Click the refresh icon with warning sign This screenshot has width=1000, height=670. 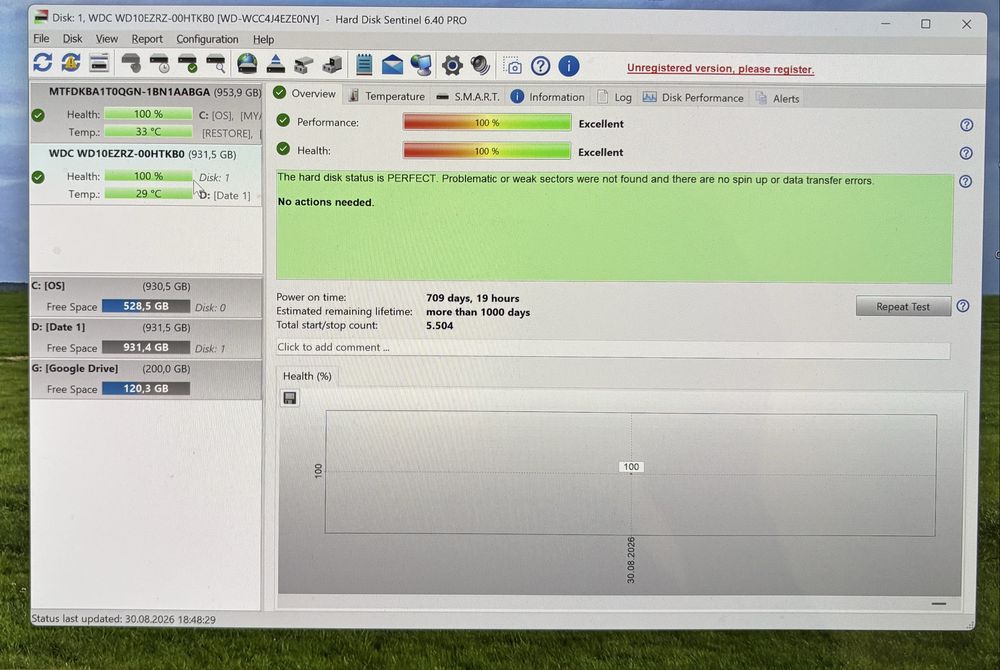[71, 63]
